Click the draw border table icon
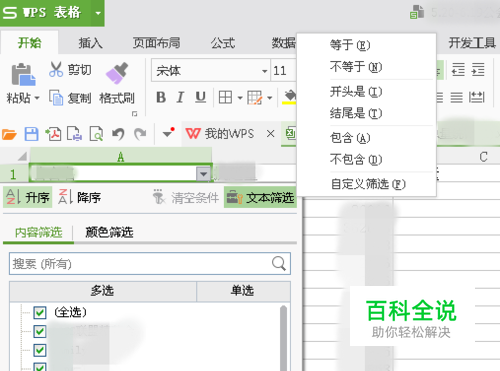500x371 pixels. (x=255, y=98)
